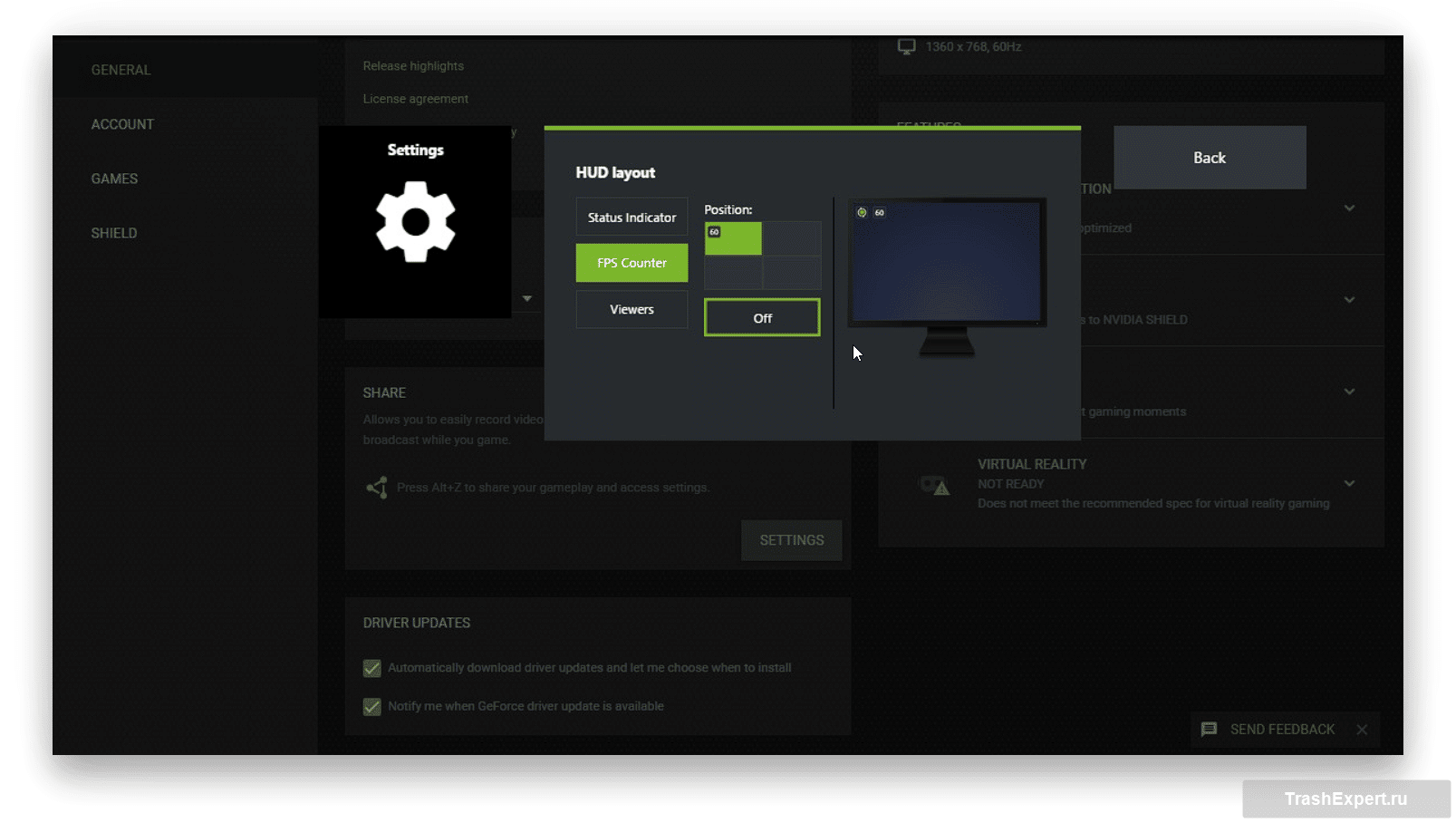Click the monitor resolution icon

[906, 46]
